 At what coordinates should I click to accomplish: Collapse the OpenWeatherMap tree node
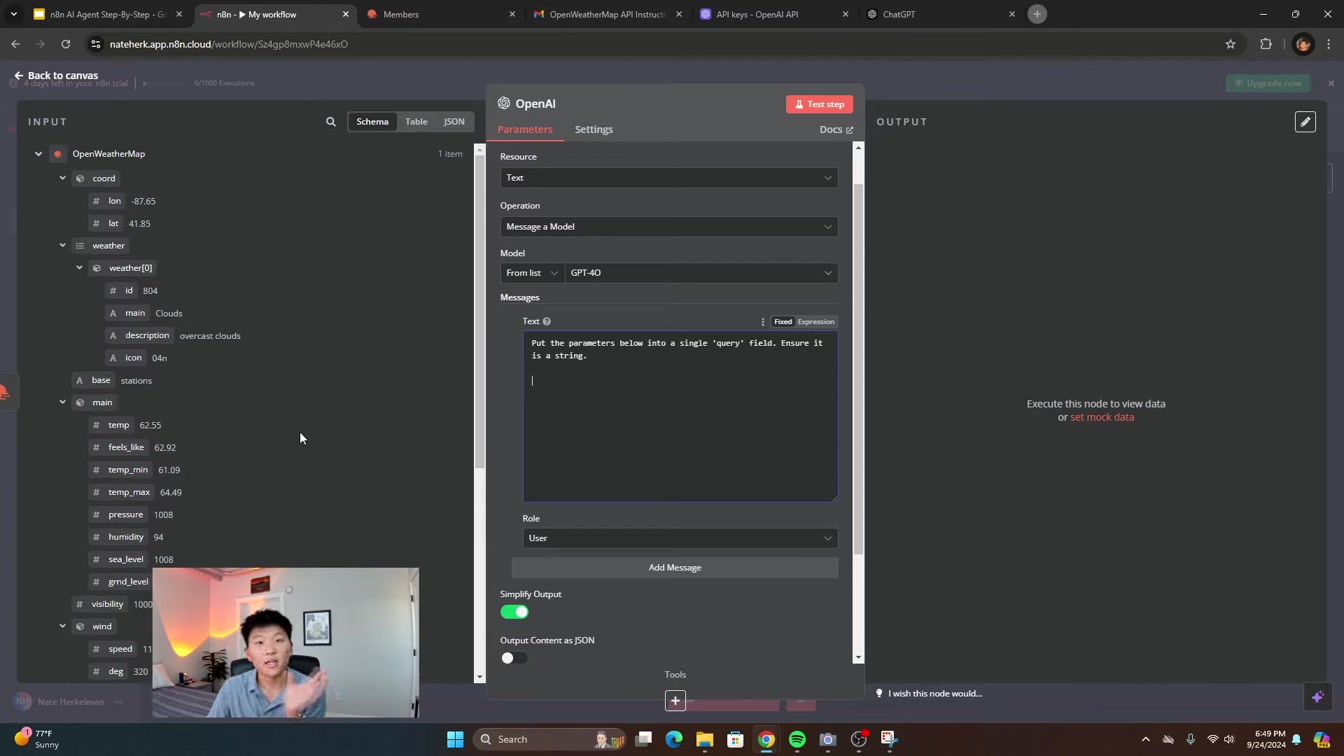(x=38, y=154)
